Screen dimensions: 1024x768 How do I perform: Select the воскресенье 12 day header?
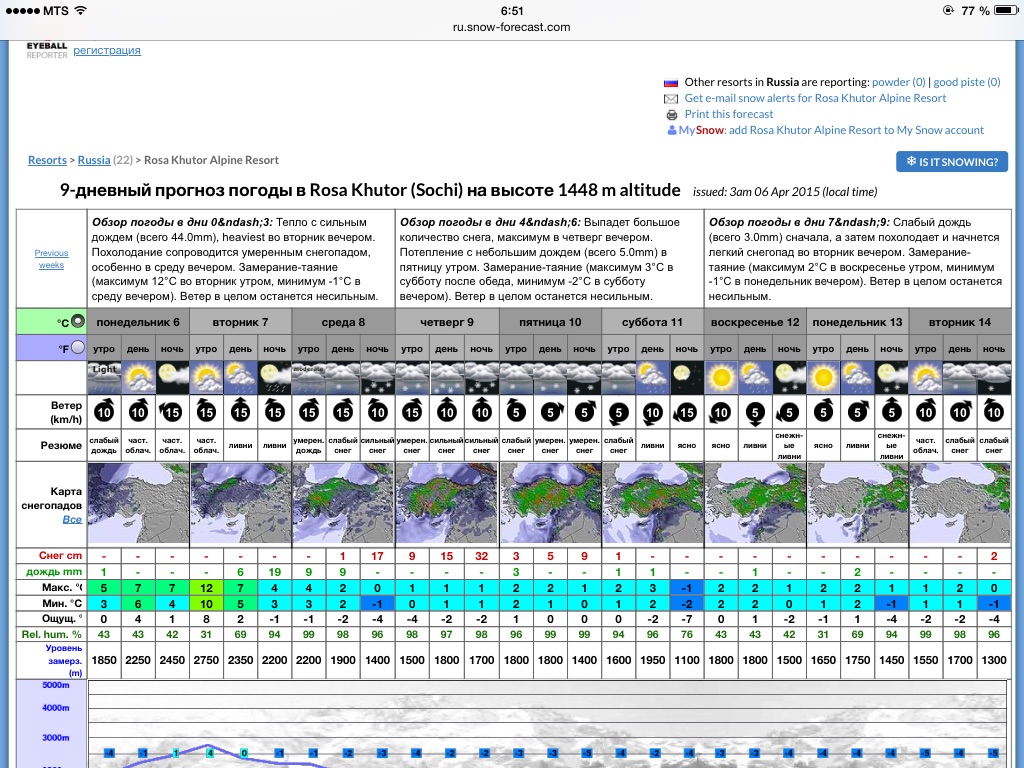click(x=755, y=322)
